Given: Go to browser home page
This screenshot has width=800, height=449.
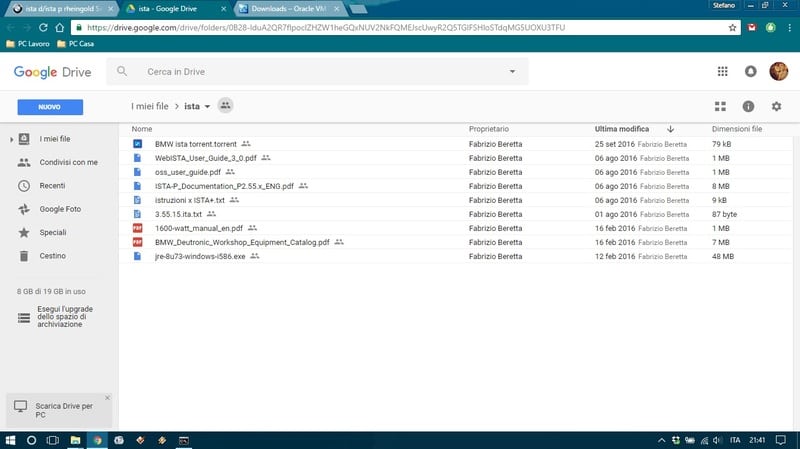Looking at the screenshot, I should pos(60,28).
